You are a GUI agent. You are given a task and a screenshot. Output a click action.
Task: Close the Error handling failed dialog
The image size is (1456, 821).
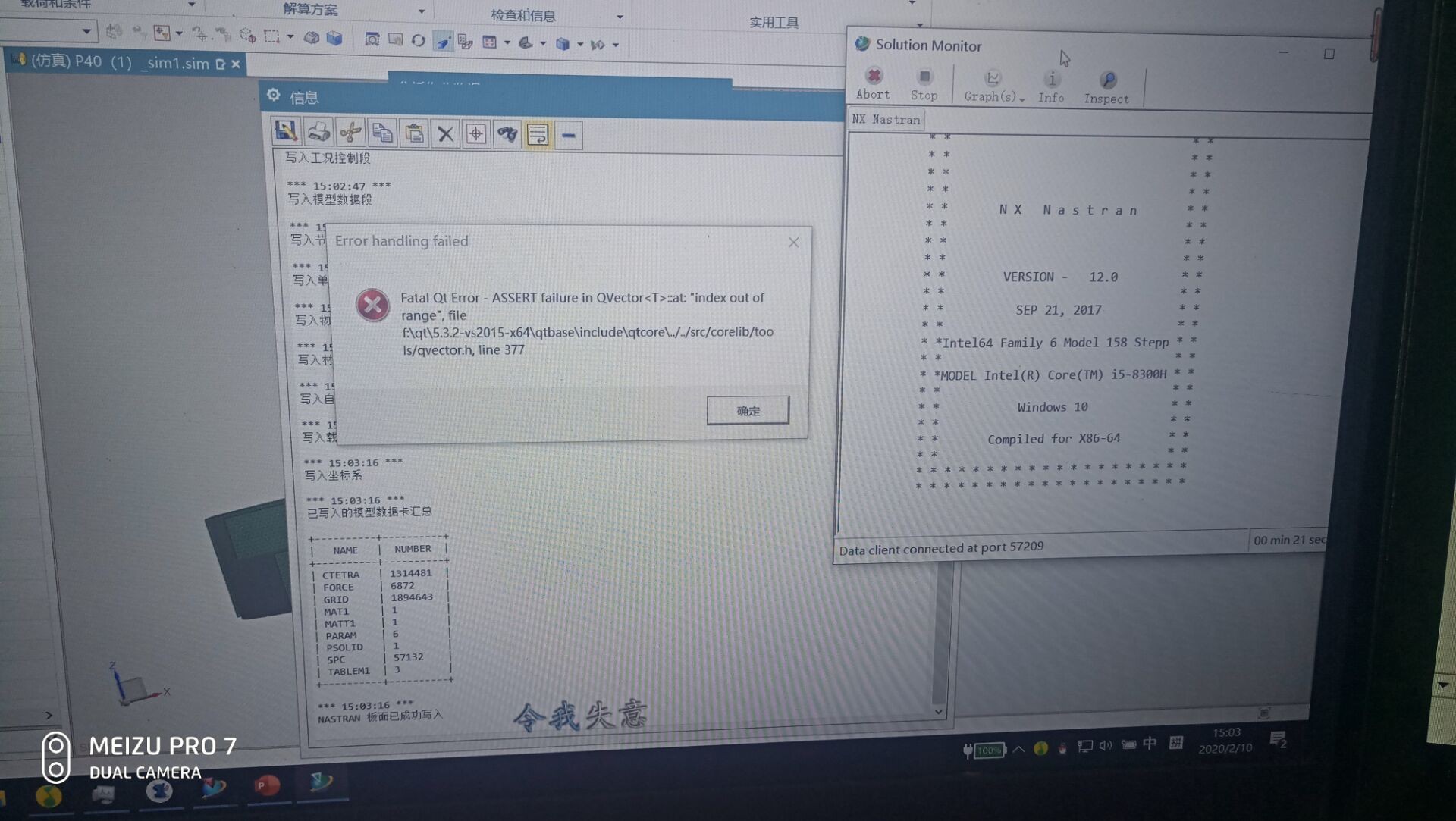tap(793, 243)
